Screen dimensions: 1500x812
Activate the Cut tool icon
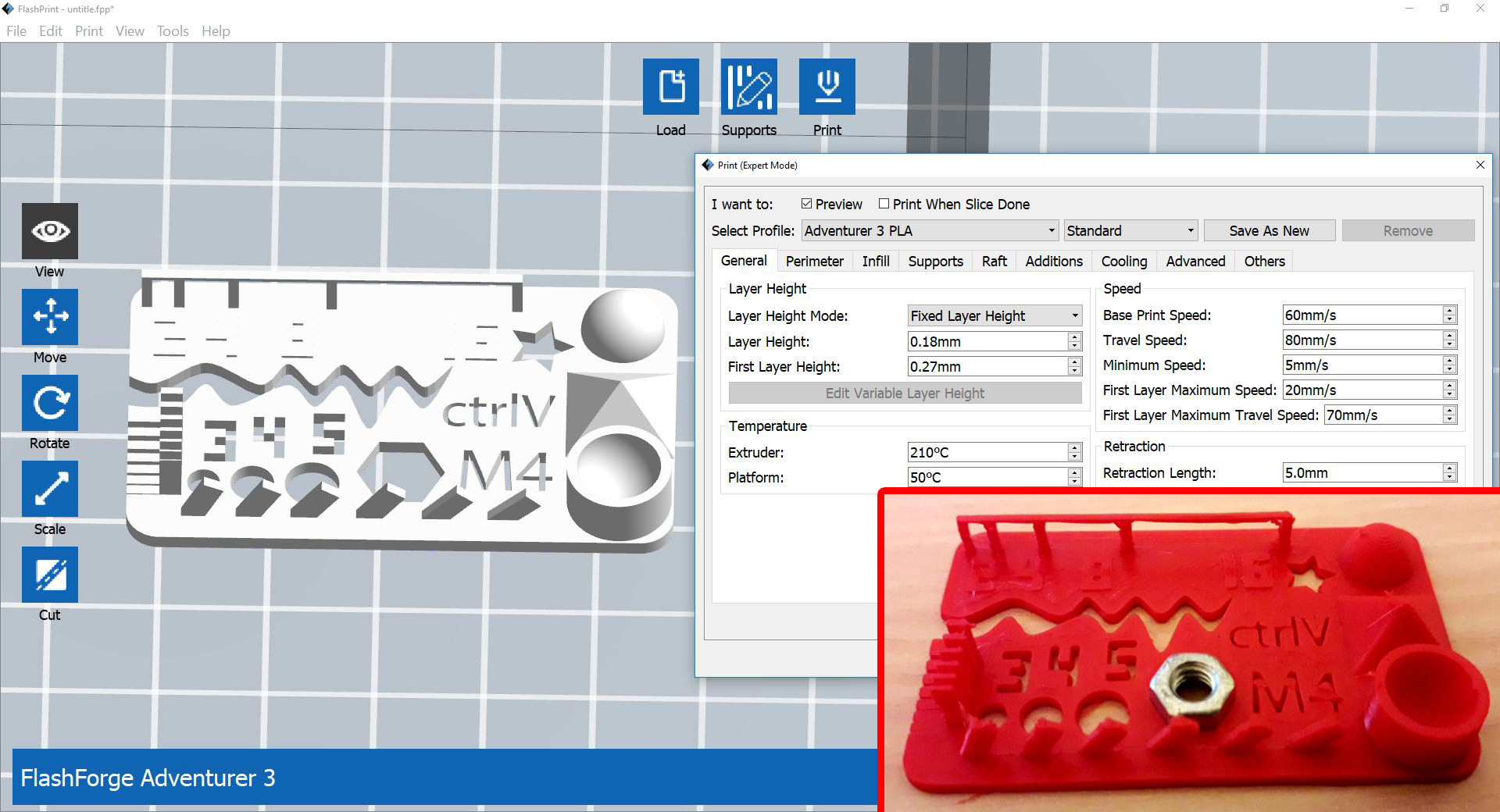pos(49,575)
